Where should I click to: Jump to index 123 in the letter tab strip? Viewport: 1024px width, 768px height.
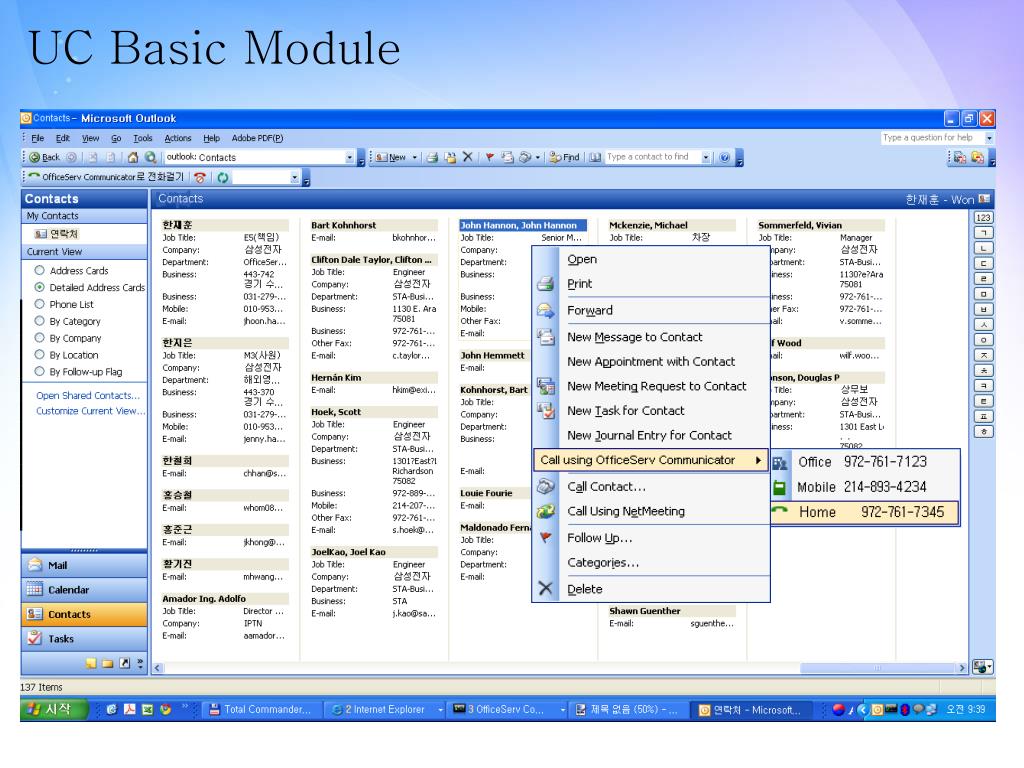pyautogui.click(x=984, y=218)
